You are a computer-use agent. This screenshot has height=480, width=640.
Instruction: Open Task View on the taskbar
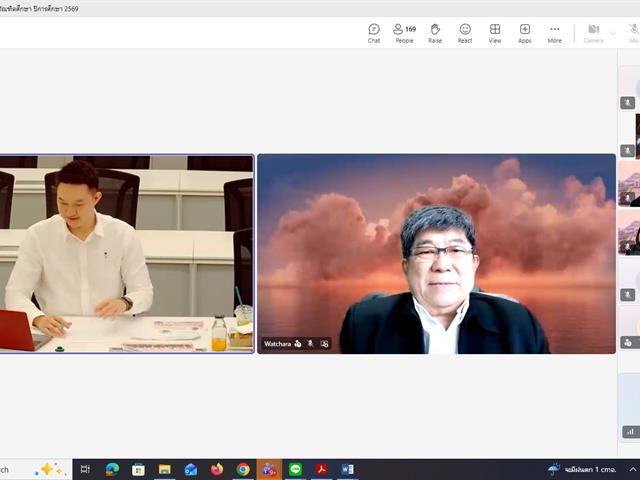[85, 469]
